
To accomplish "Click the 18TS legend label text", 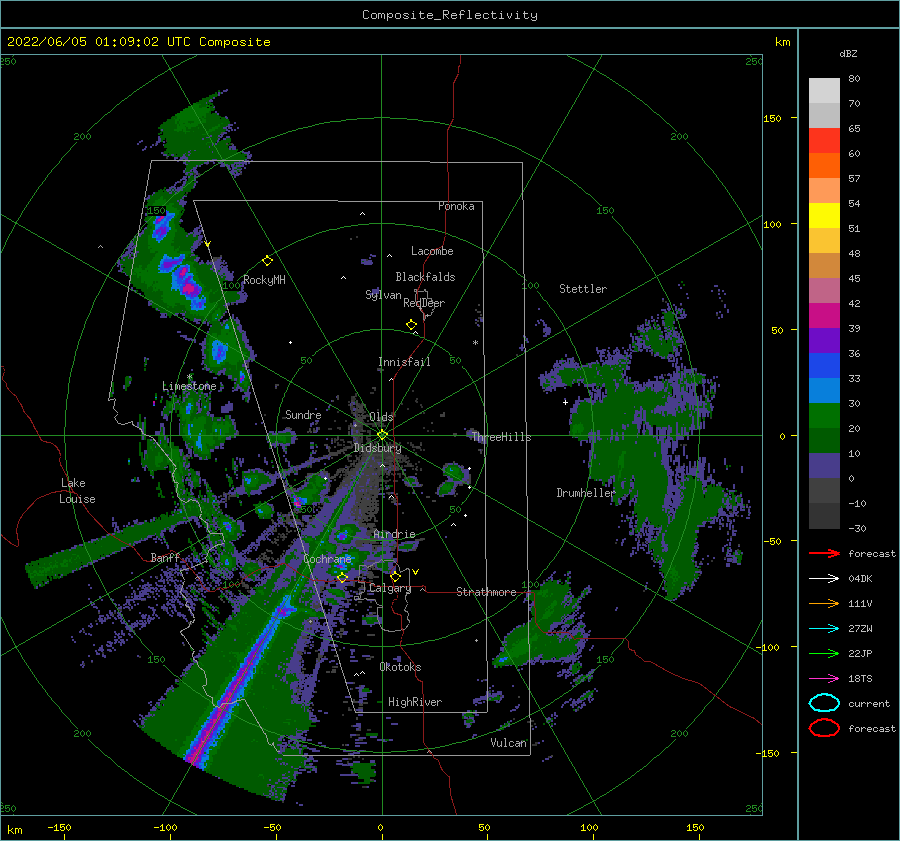I will pyautogui.click(x=860, y=679).
